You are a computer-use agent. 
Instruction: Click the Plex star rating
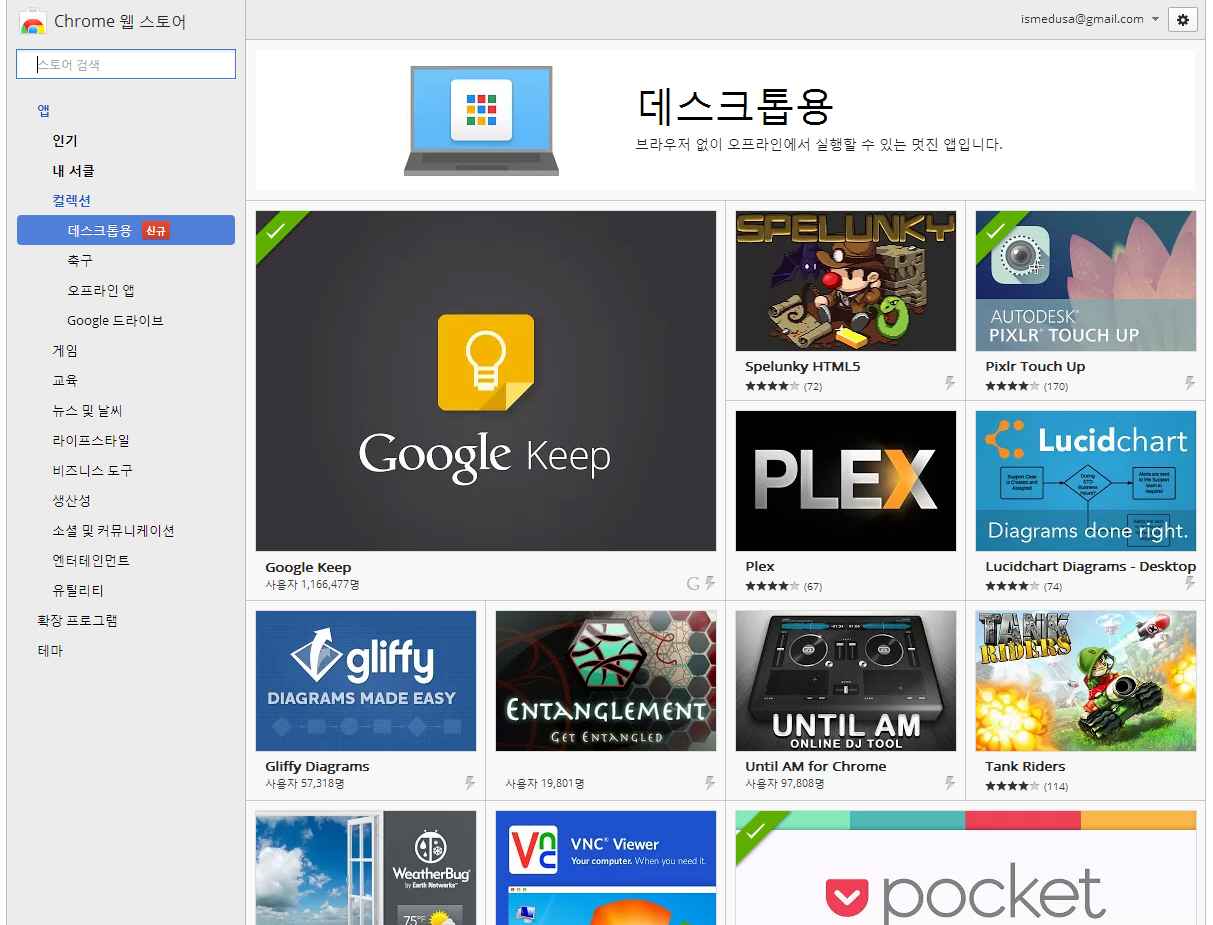coord(772,586)
